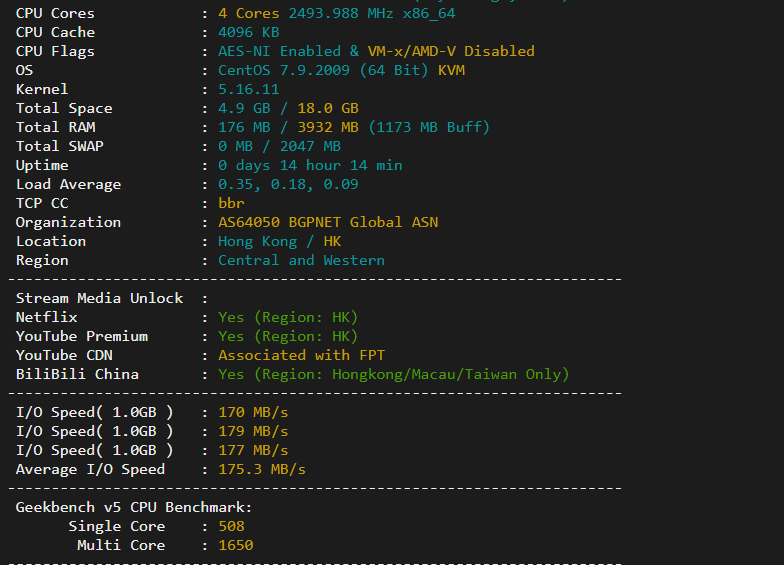The image size is (784, 565).
Task: Click the Total RAM value 176 MB / 3932 MB
Action: (288, 128)
